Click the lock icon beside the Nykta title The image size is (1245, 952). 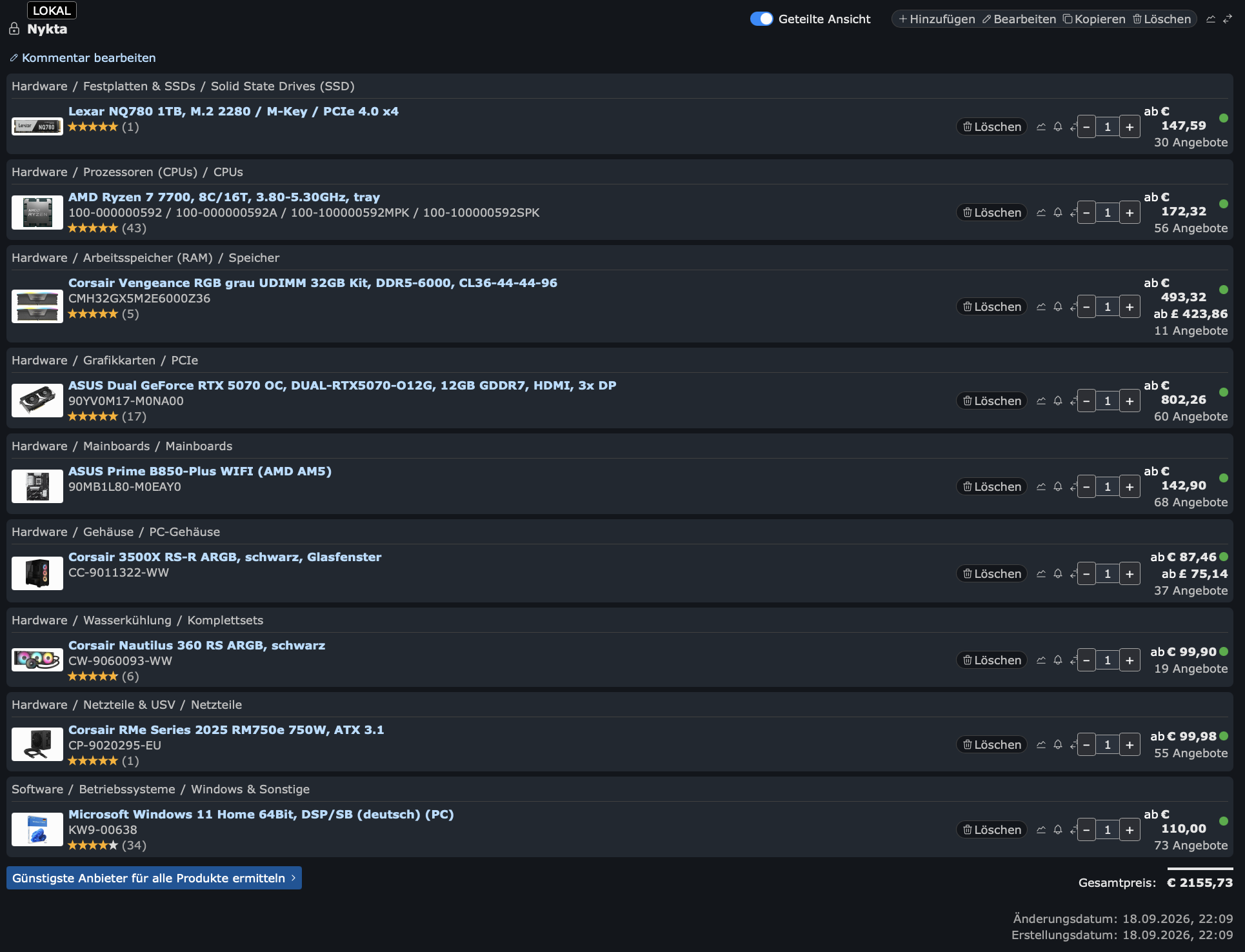tap(14, 29)
